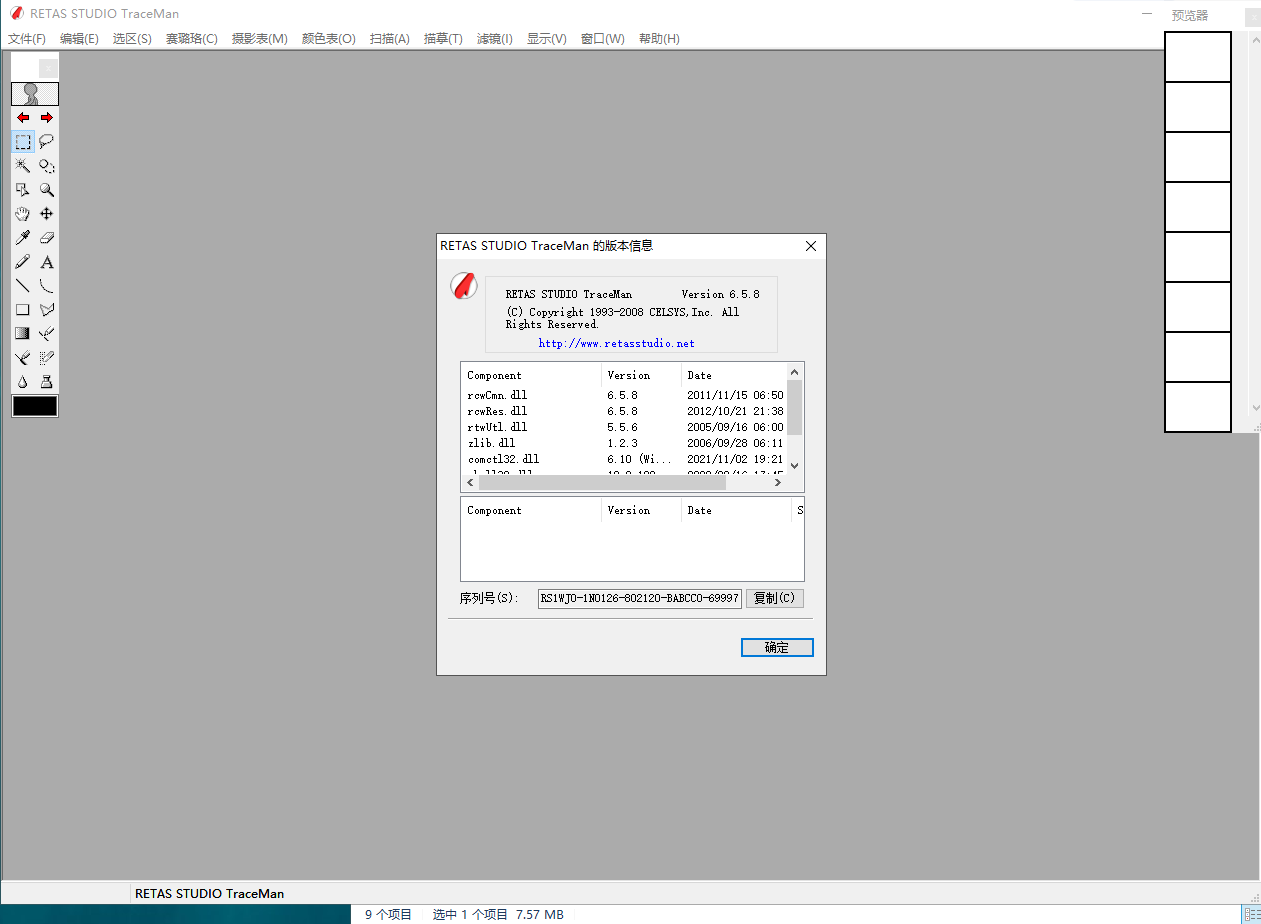Screen dimensions: 1261x924
Task: Click upper list's Date column header
Action: pos(734,375)
